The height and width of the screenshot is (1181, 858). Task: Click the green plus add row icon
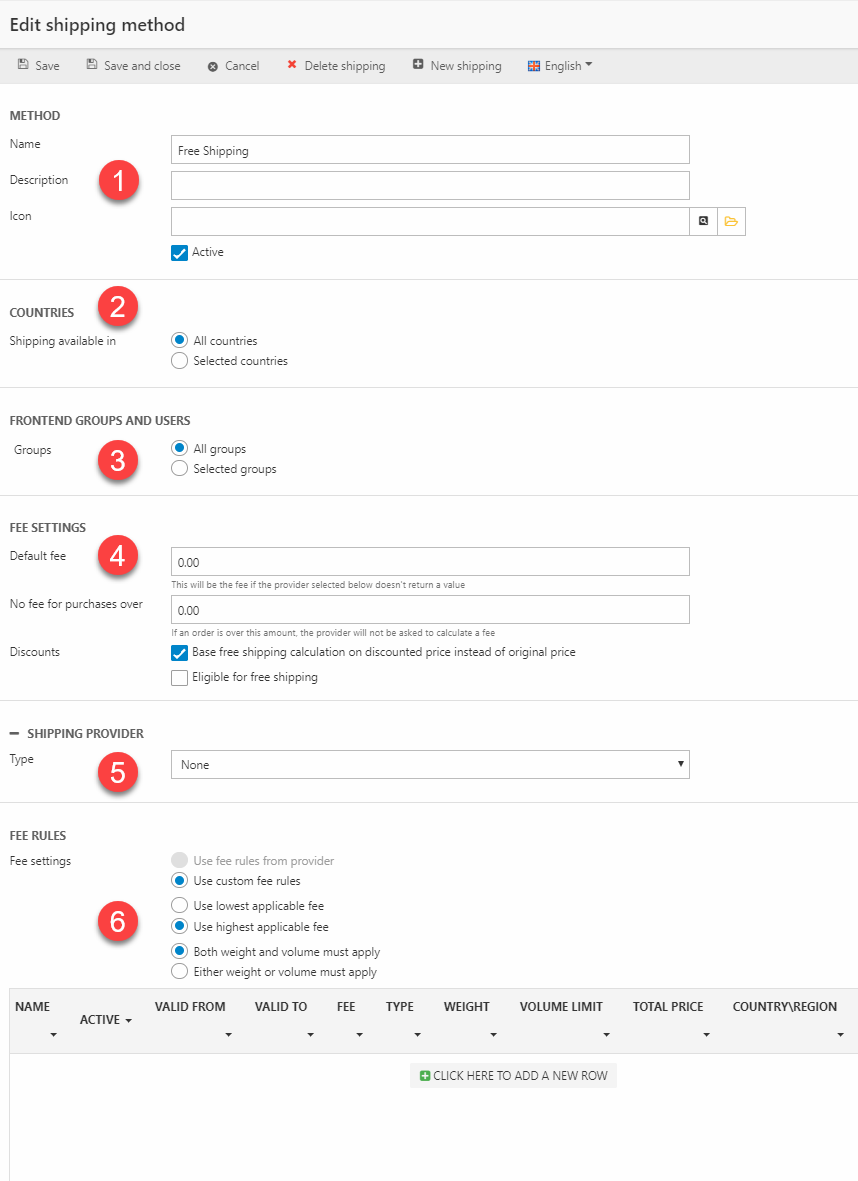pyautogui.click(x=425, y=1076)
